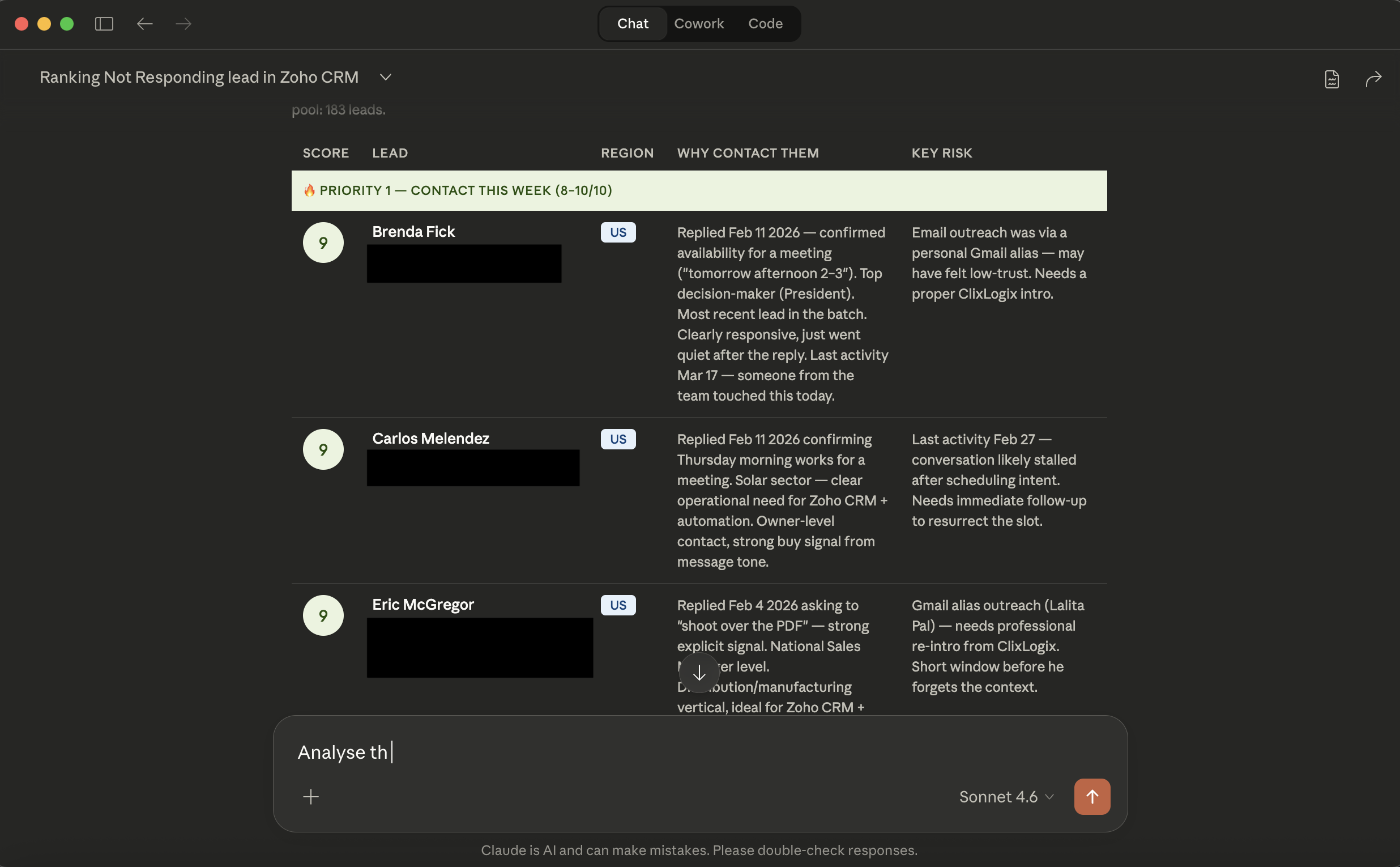This screenshot has width=1400, height=867.
Task: Switch to the Code tab
Action: tap(766, 23)
